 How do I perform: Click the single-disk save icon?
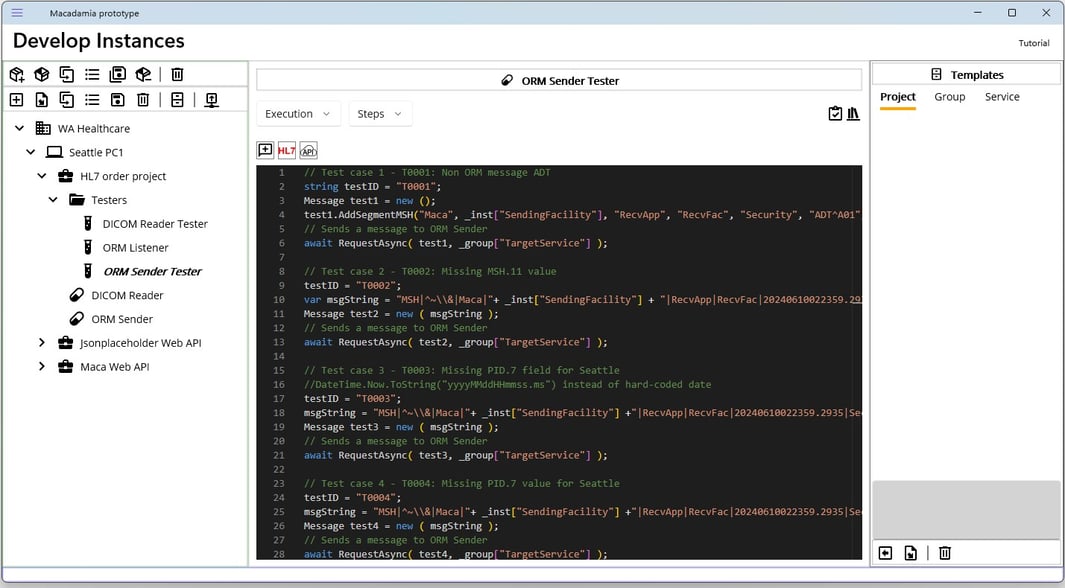(x=118, y=100)
